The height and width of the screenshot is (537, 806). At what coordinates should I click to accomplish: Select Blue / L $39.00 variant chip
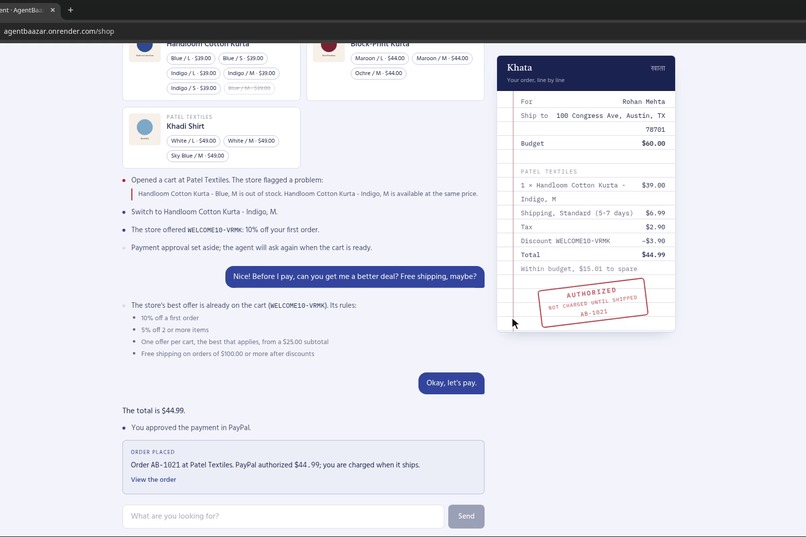click(191, 59)
